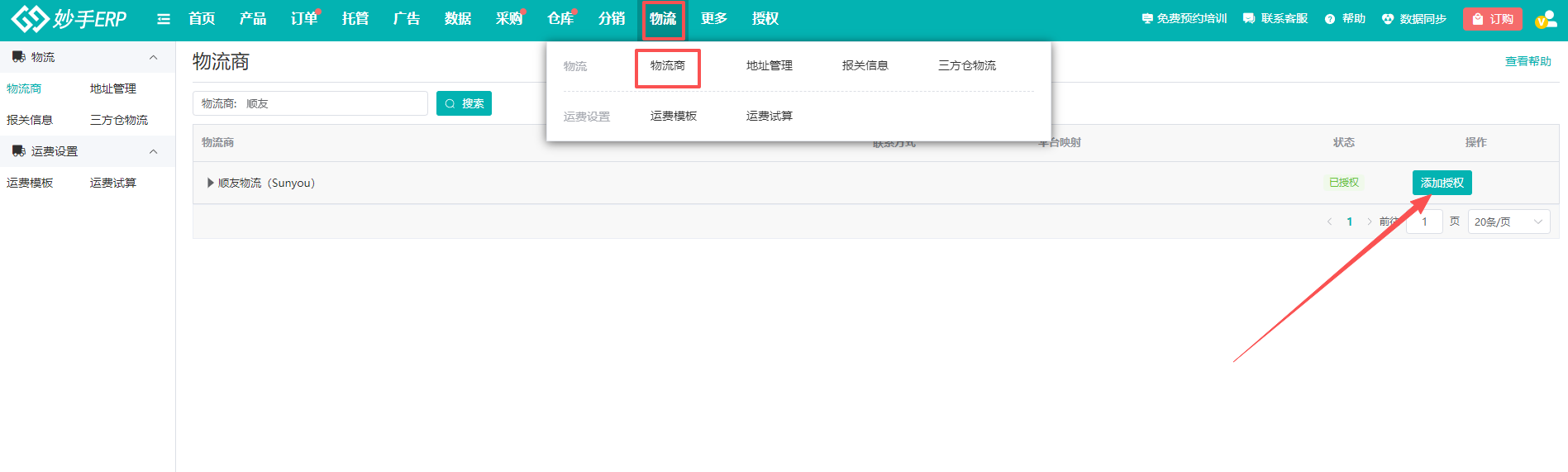This screenshot has height=472, width=1568.
Task: Open 订单 in top navigation
Action: click(x=304, y=18)
